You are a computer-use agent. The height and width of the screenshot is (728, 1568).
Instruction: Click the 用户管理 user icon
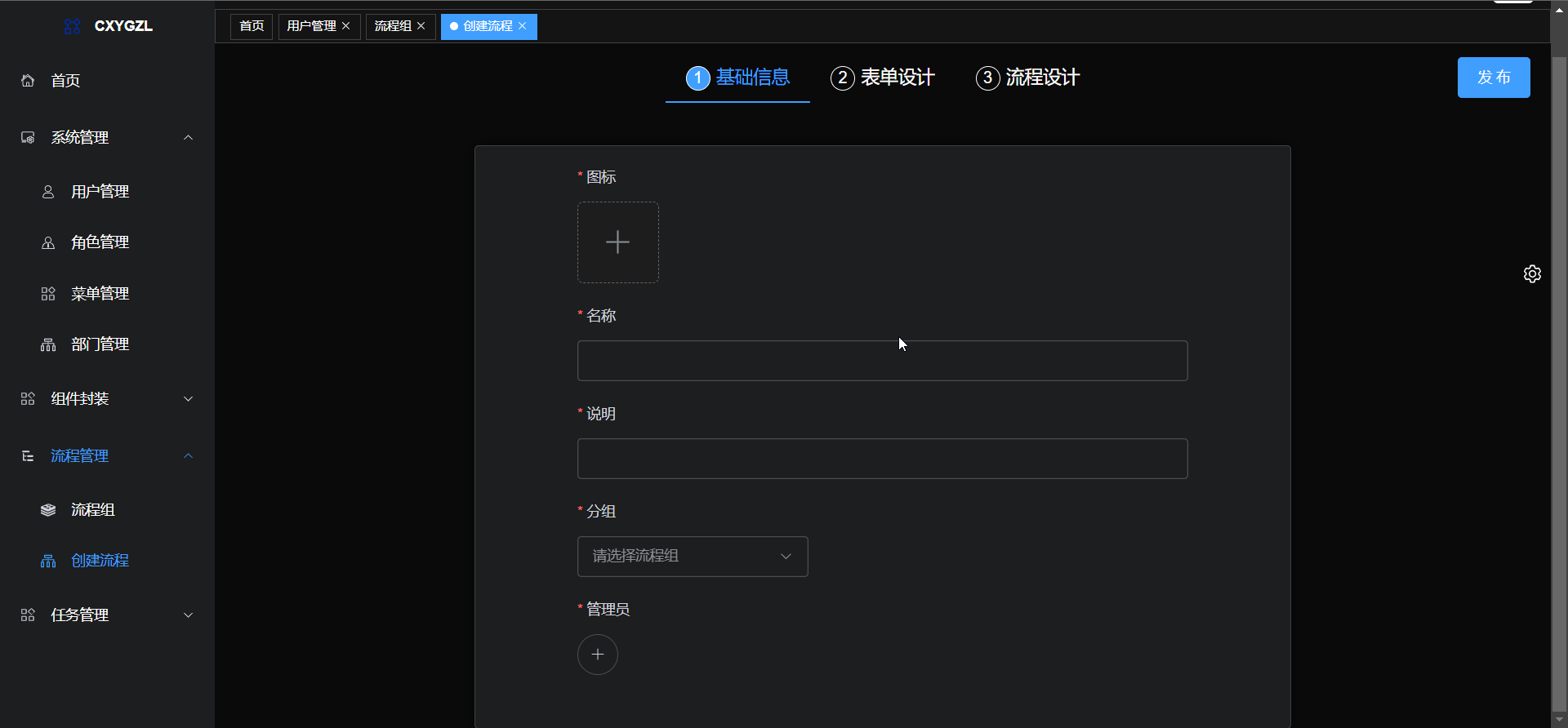pos(48,192)
